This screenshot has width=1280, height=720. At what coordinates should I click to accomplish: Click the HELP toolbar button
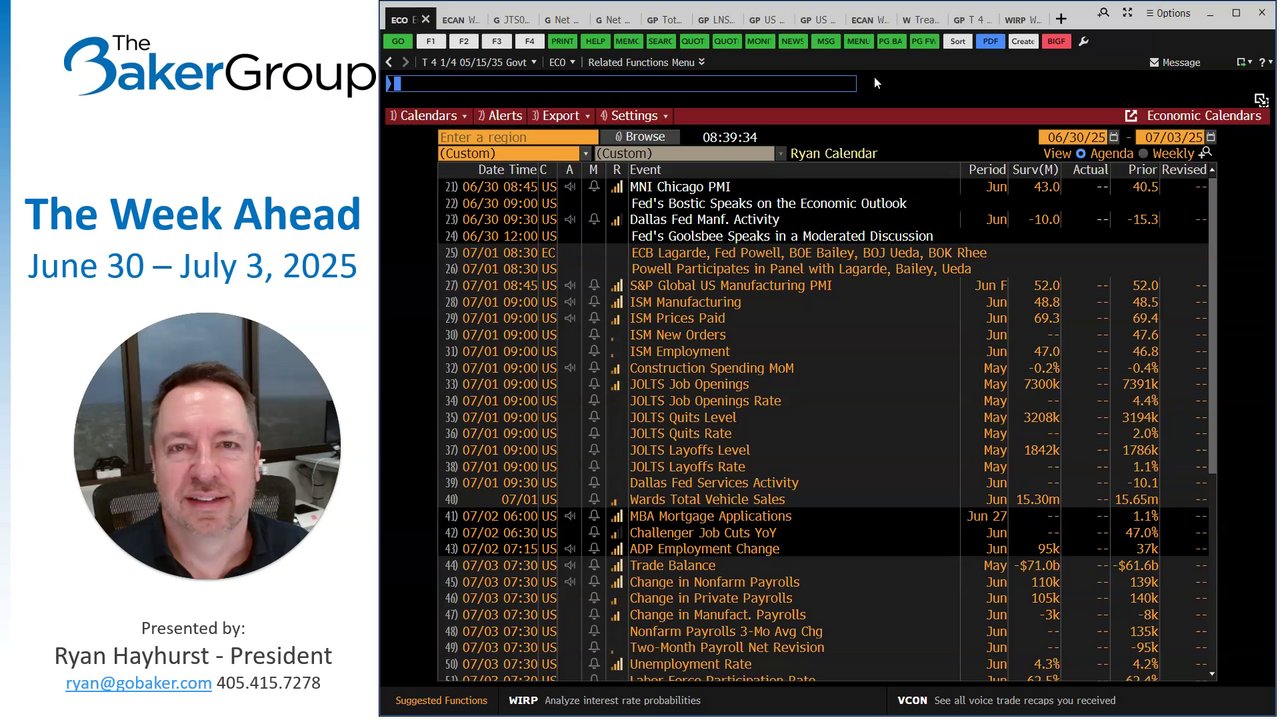595,41
